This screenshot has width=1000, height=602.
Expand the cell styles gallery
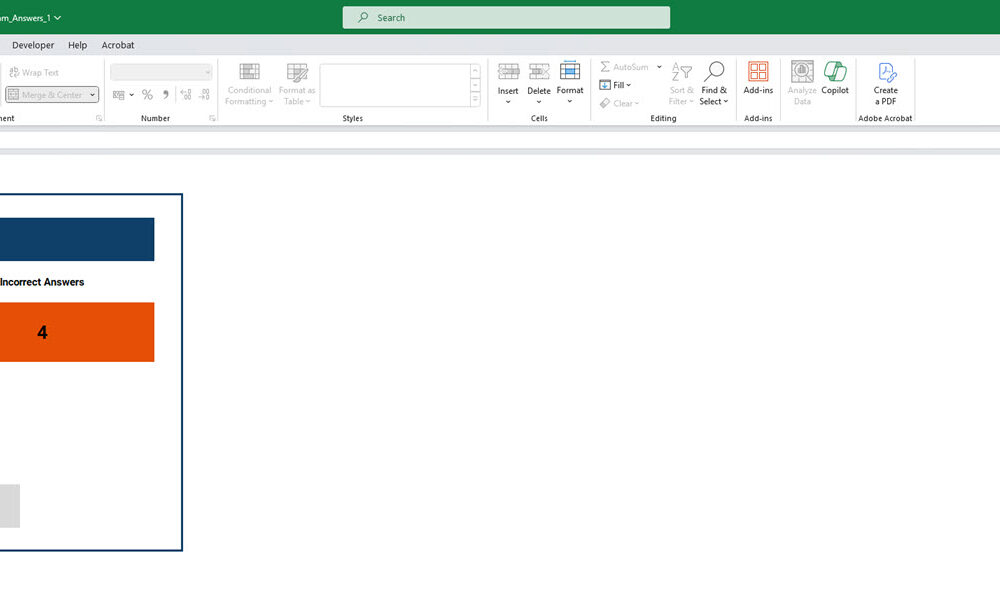point(475,99)
